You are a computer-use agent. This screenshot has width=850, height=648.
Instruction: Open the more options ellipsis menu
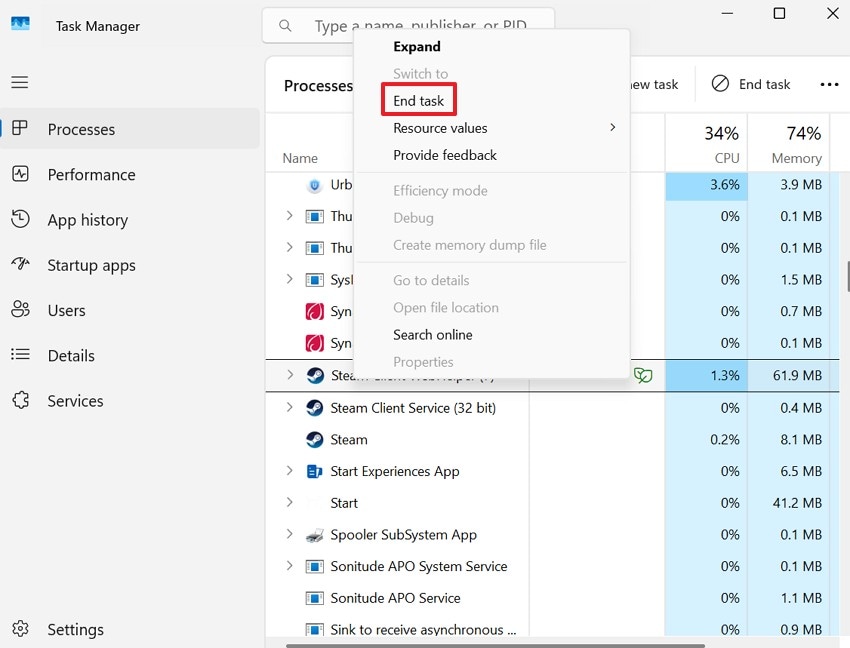[829, 84]
